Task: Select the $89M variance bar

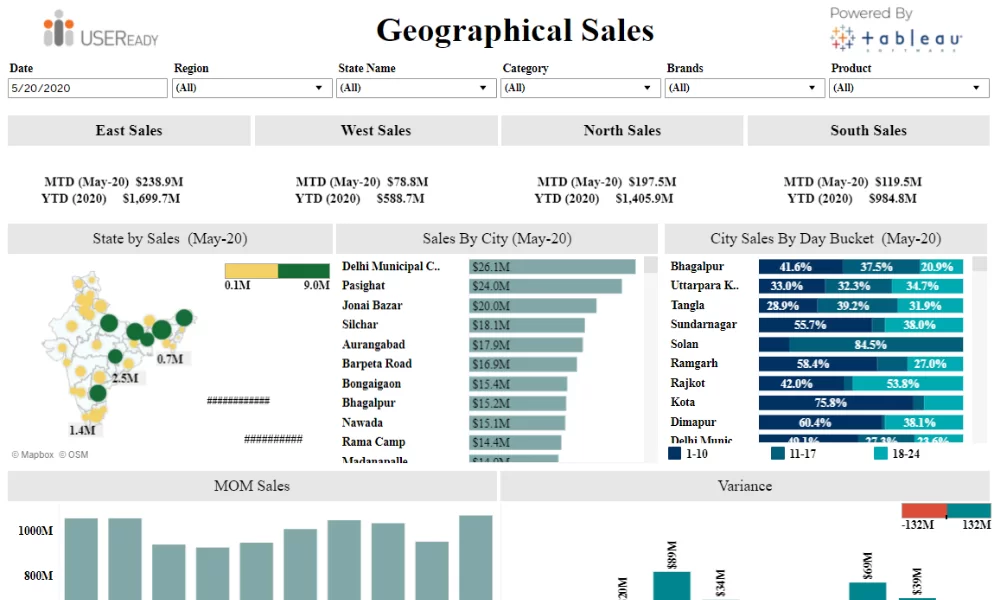Action: (x=672, y=585)
